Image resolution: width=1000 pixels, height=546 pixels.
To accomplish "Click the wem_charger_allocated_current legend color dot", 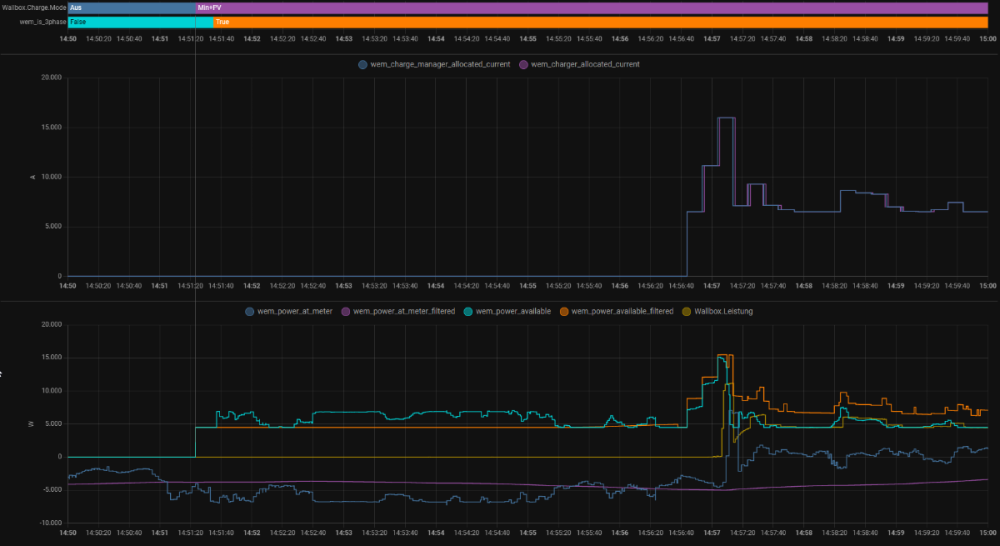I will point(522,64).
